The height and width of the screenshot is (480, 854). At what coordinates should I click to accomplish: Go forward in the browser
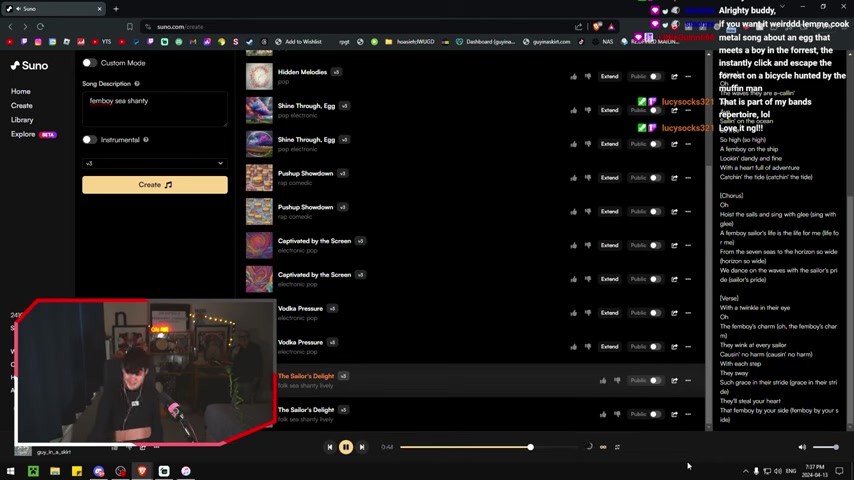(x=25, y=26)
